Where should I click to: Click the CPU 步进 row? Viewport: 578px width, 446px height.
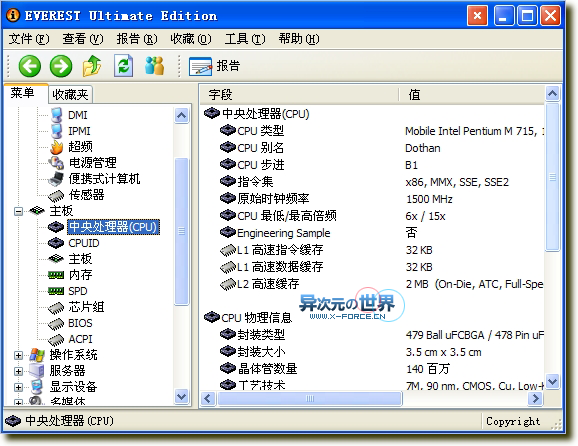point(372,165)
